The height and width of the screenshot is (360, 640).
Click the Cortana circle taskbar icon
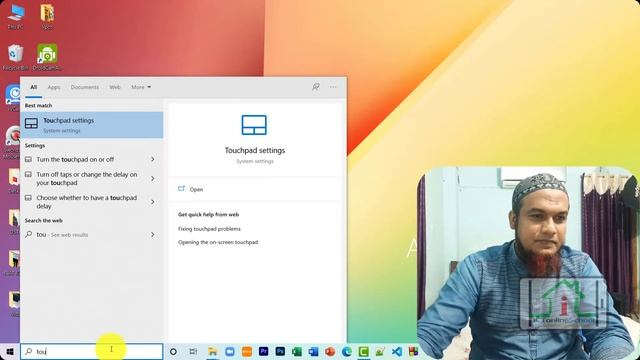click(173, 351)
